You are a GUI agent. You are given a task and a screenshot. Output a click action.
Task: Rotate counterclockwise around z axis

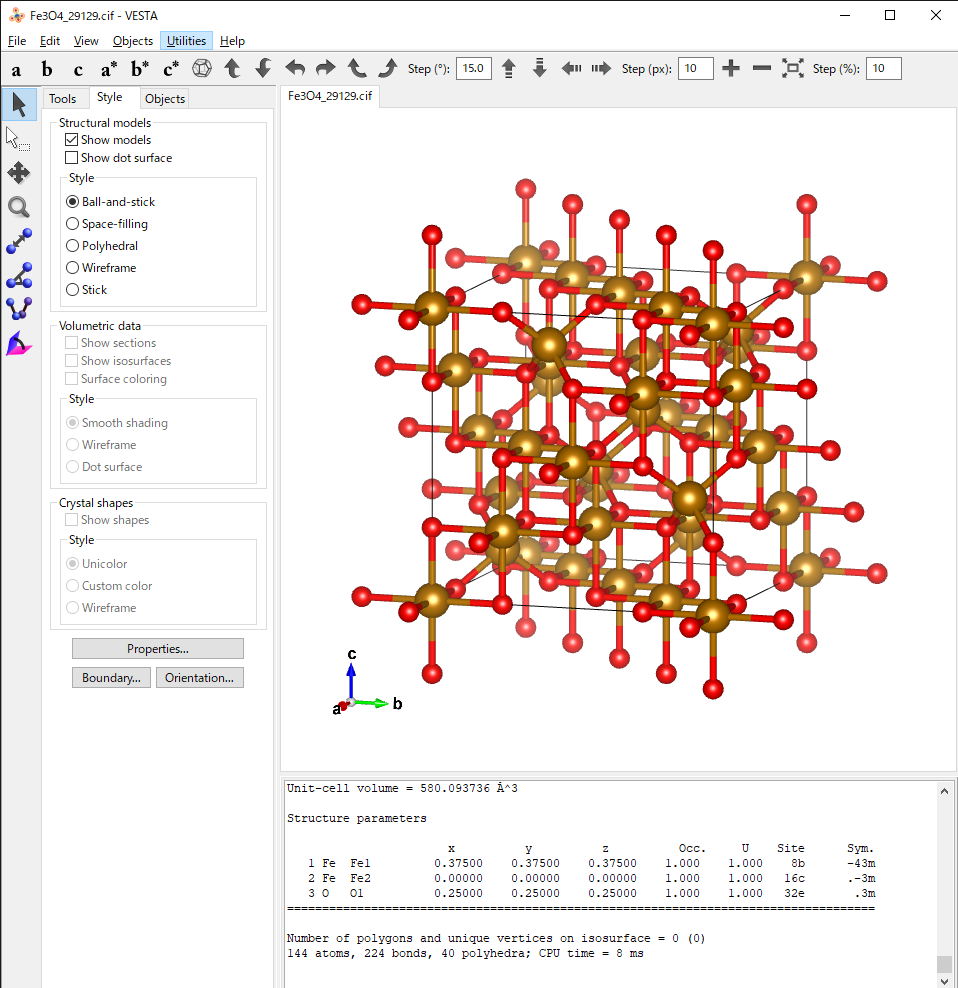(x=357, y=68)
